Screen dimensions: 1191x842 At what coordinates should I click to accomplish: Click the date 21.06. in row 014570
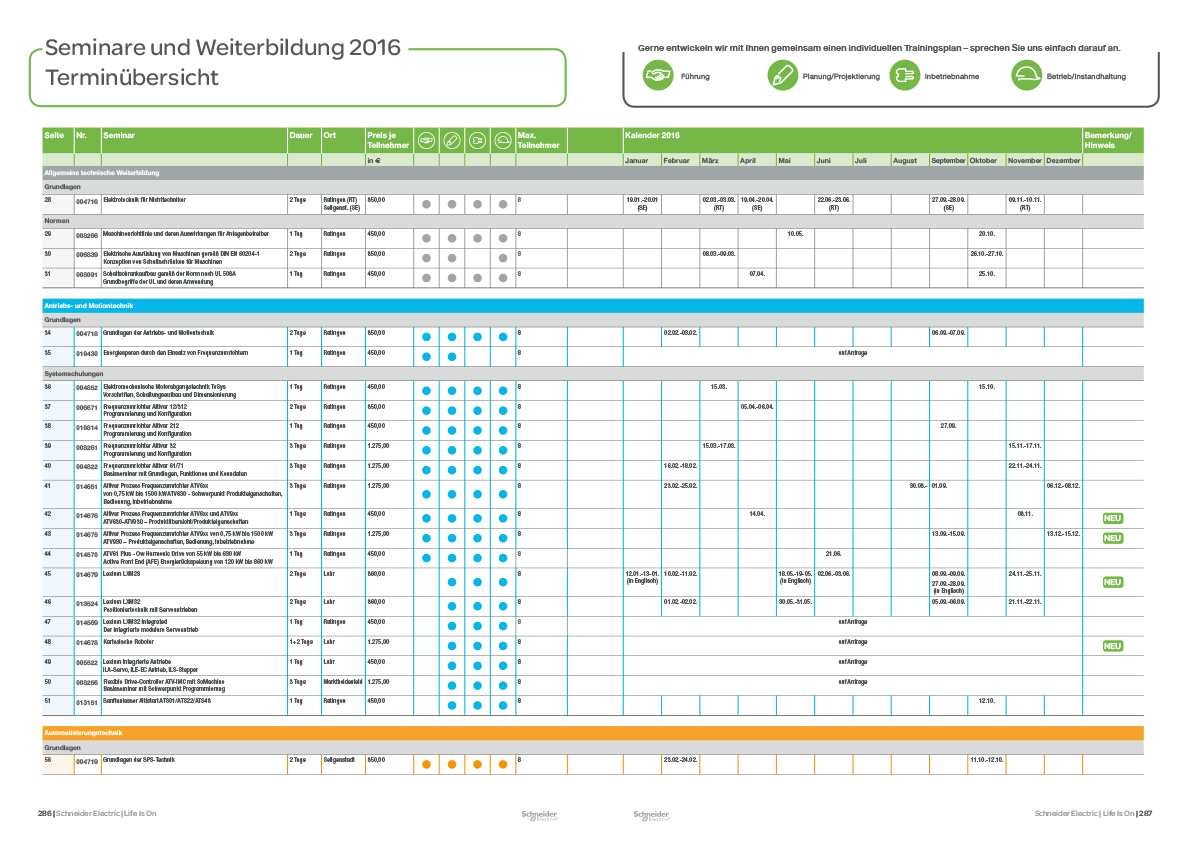point(833,553)
